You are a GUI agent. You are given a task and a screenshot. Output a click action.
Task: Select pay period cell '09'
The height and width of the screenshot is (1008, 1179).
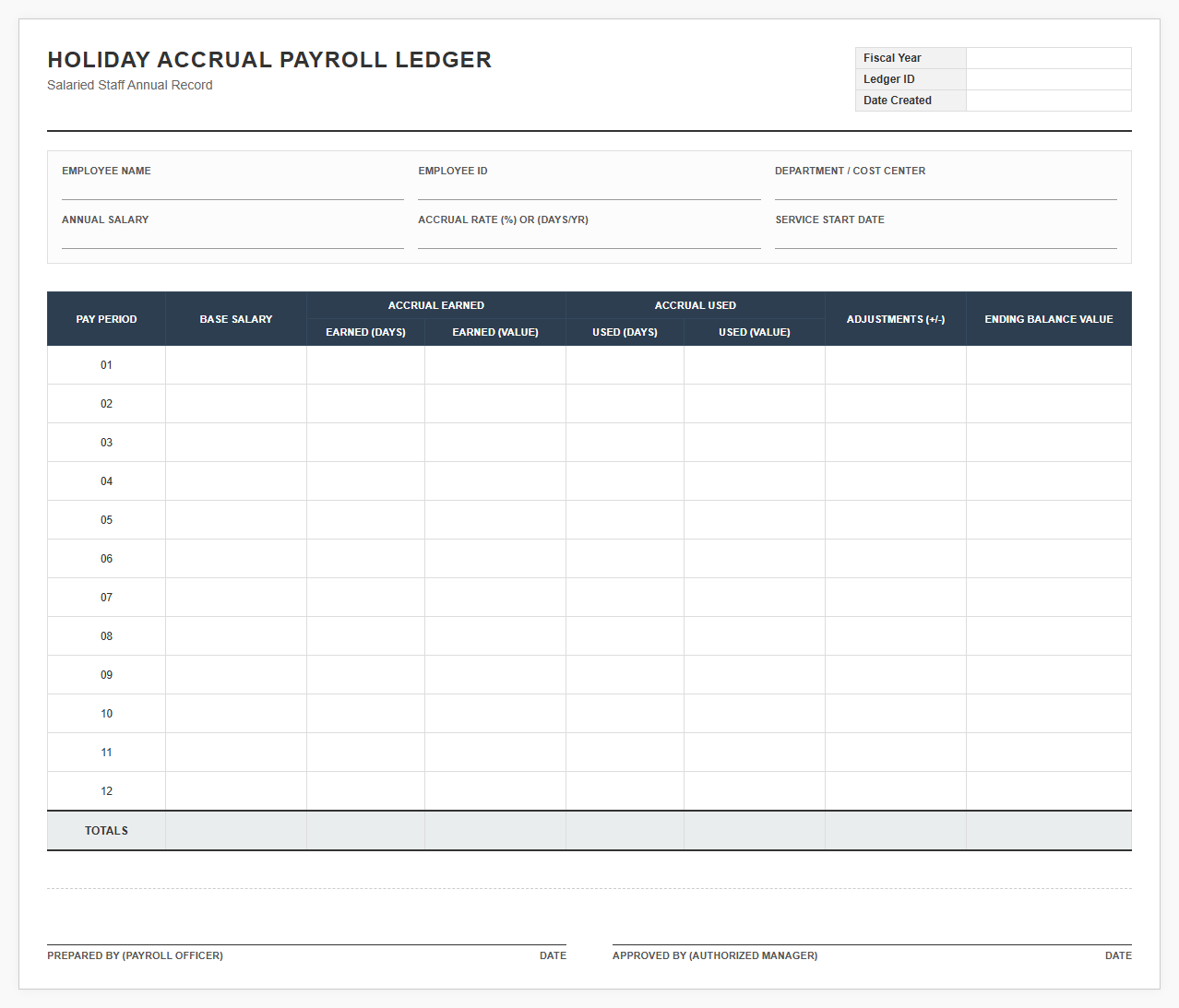[106, 675]
